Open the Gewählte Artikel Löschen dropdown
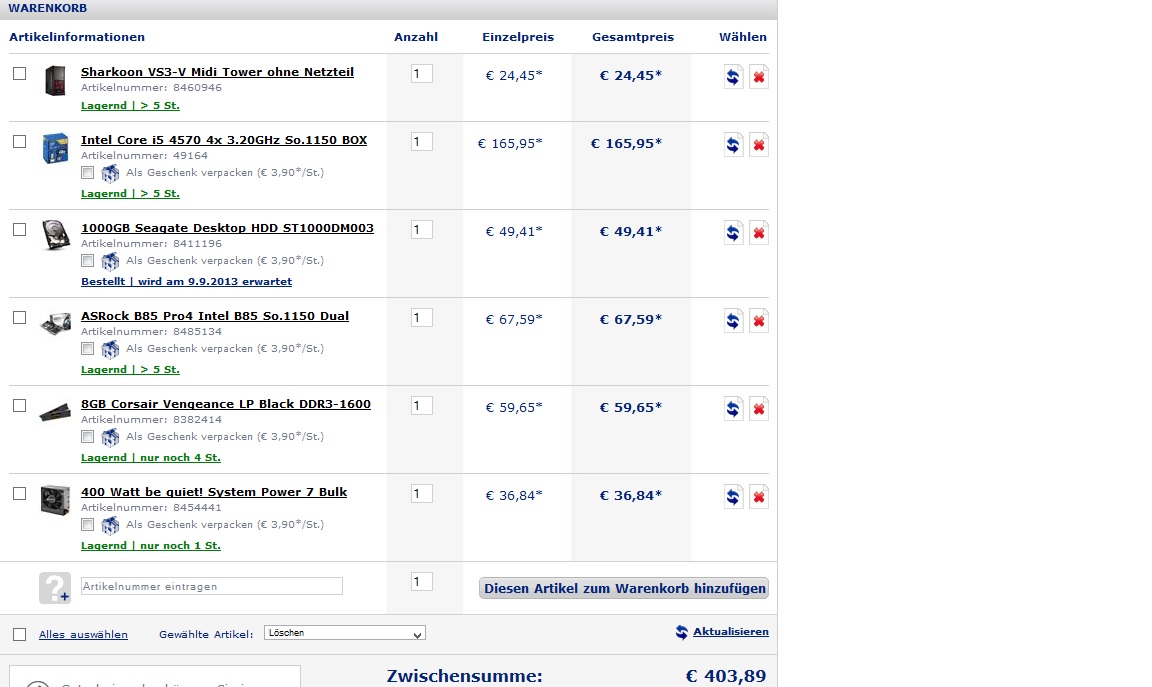Viewport: 1152px width, 687px height. [x=345, y=633]
